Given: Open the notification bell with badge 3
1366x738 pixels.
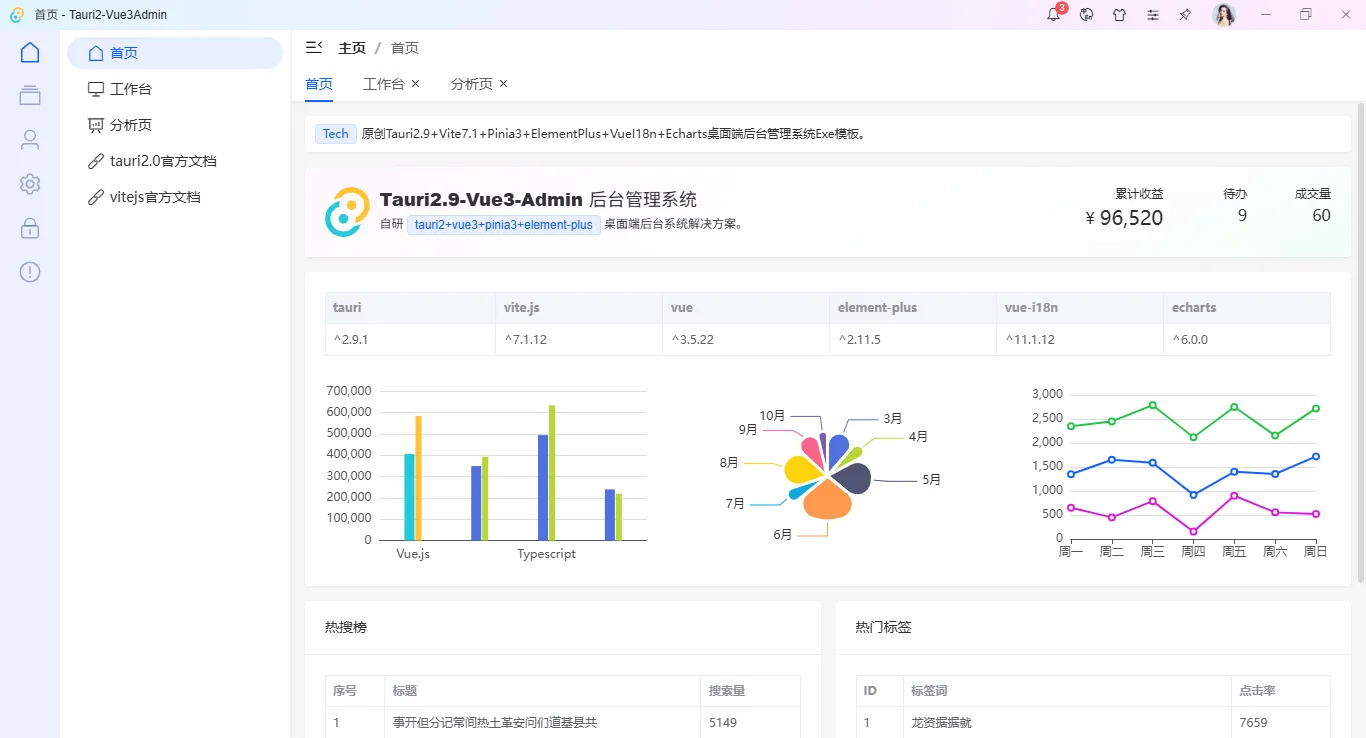Looking at the screenshot, I should pyautogui.click(x=1053, y=15).
